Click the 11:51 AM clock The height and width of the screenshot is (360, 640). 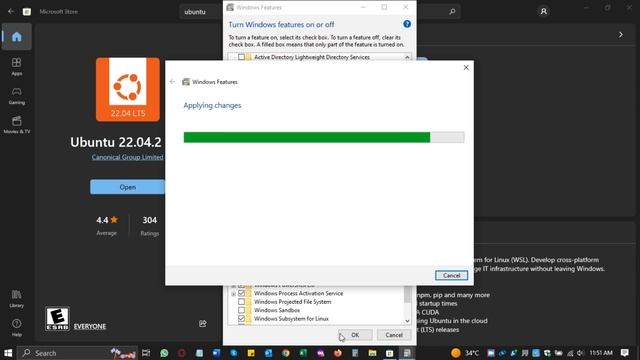tap(601, 353)
